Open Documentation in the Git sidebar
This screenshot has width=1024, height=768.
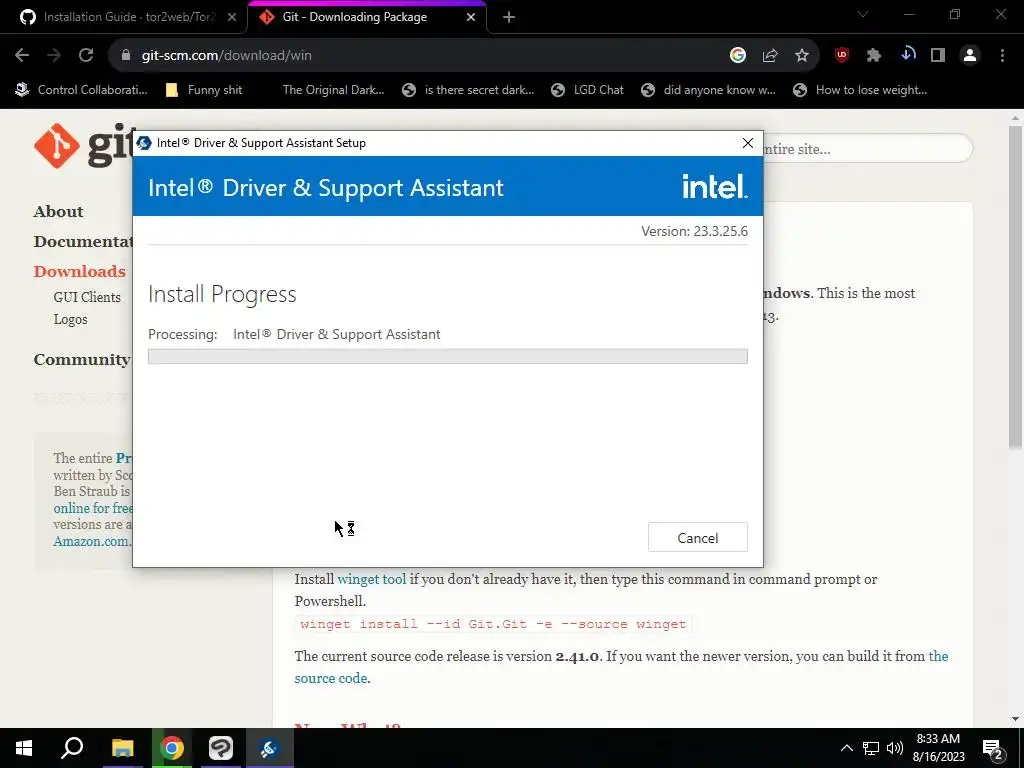[x=83, y=242]
